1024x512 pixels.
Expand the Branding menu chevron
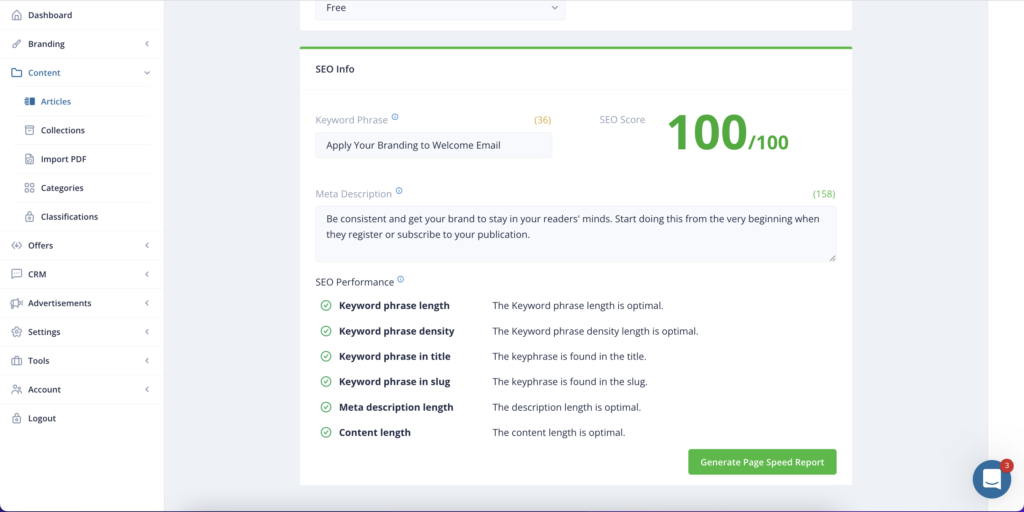147,44
